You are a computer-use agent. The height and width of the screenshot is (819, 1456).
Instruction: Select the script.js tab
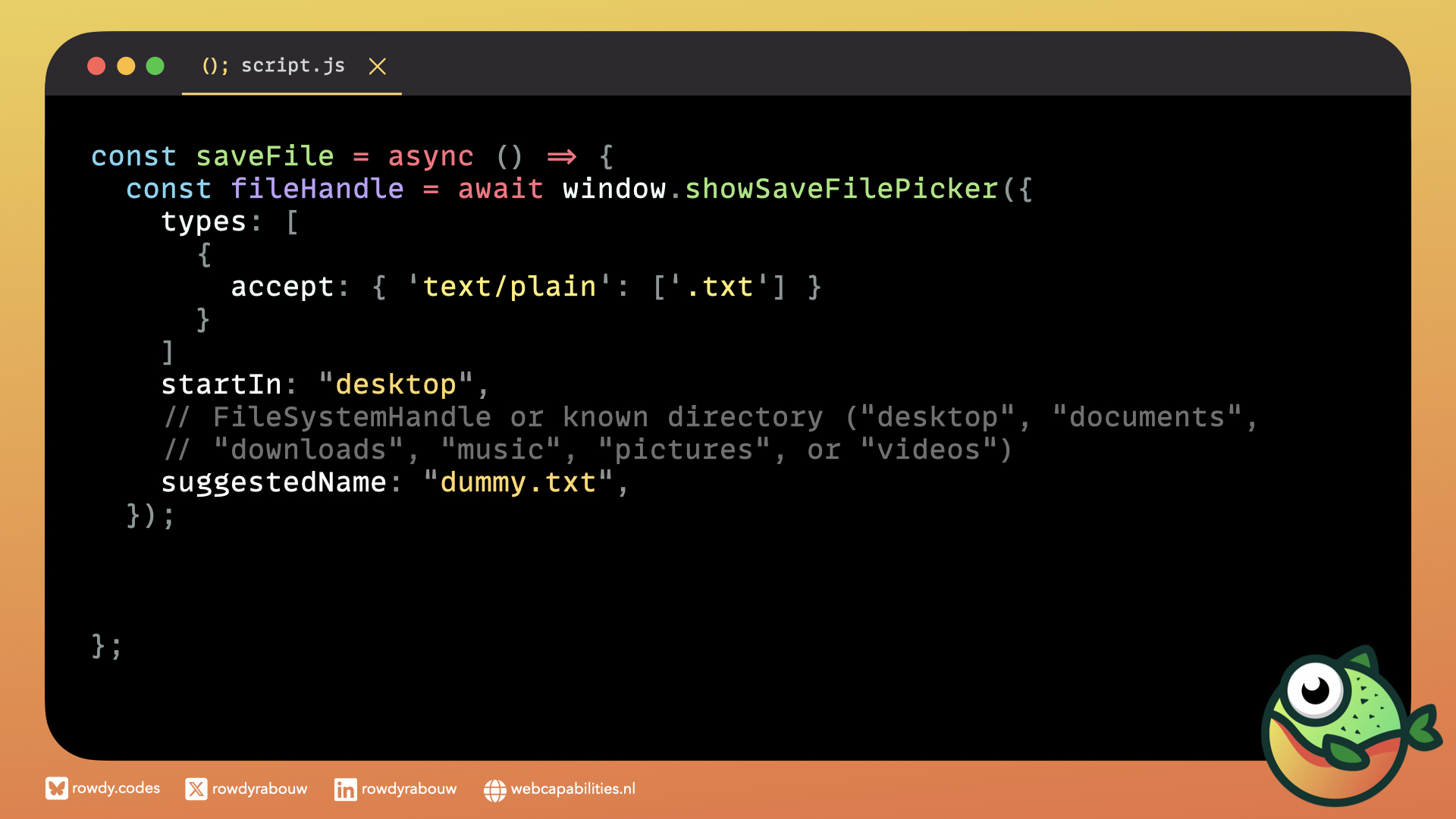point(293,66)
